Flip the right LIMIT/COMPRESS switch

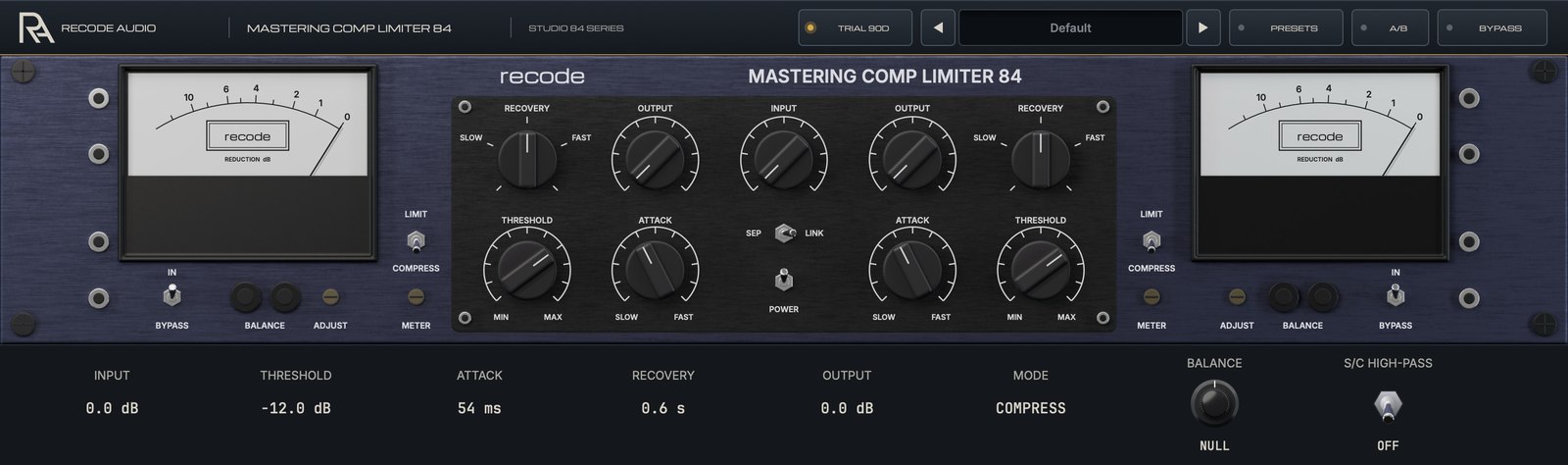coord(1151,240)
